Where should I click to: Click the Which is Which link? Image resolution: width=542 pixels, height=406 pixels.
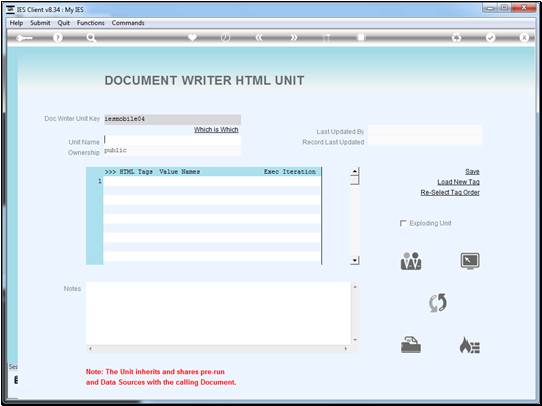(216, 130)
